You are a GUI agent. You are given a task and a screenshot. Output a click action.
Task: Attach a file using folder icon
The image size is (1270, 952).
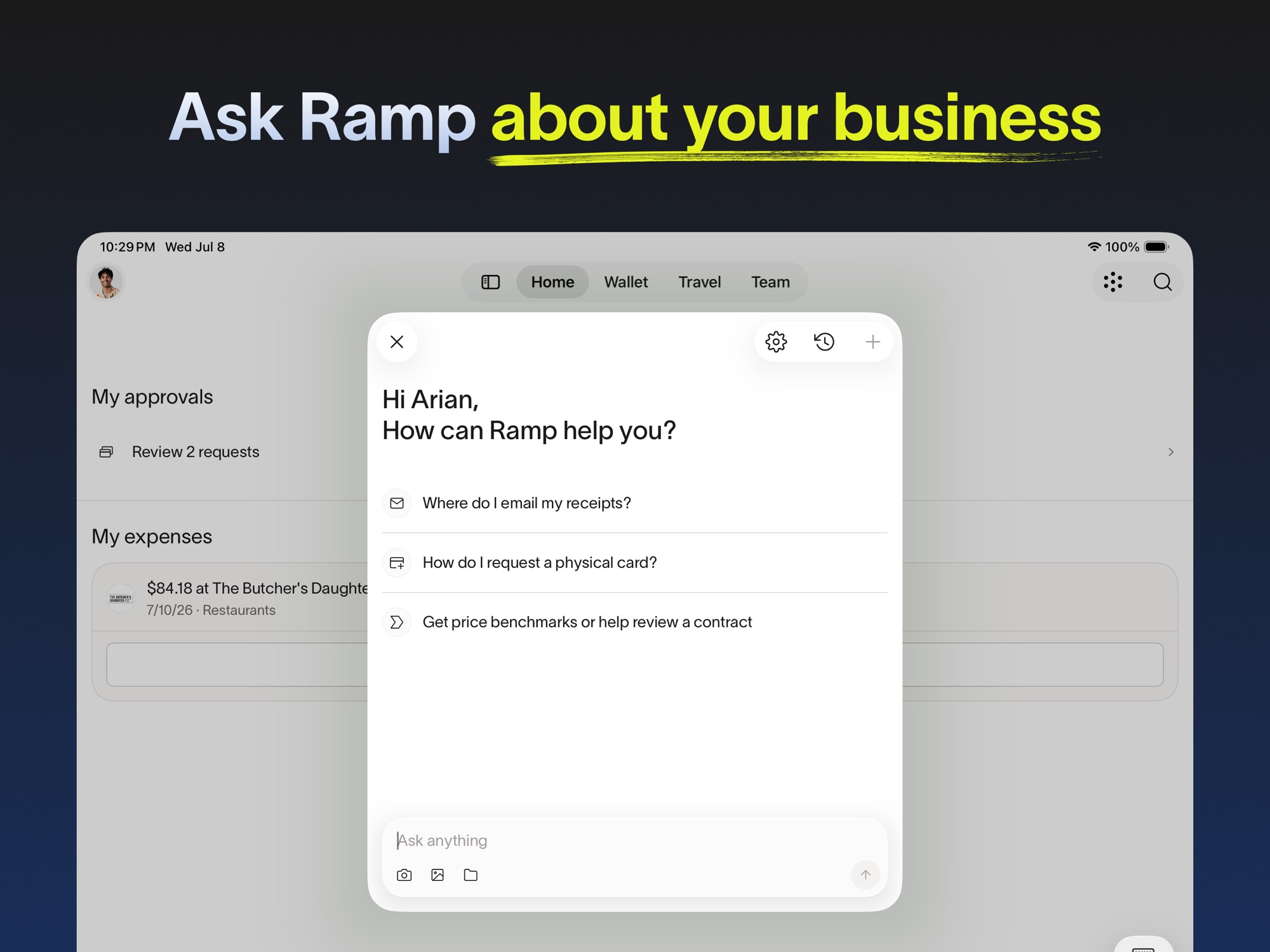[471, 875]
